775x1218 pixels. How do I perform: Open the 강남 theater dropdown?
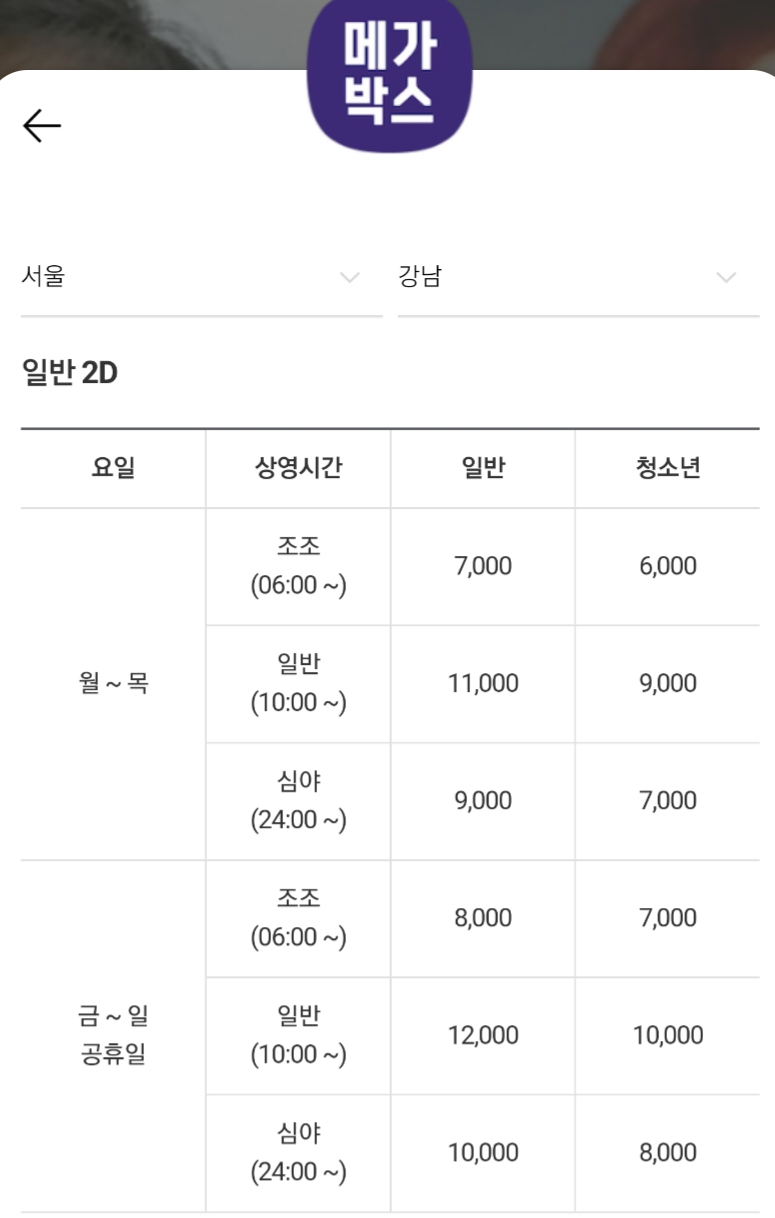(x=577, y=277)
